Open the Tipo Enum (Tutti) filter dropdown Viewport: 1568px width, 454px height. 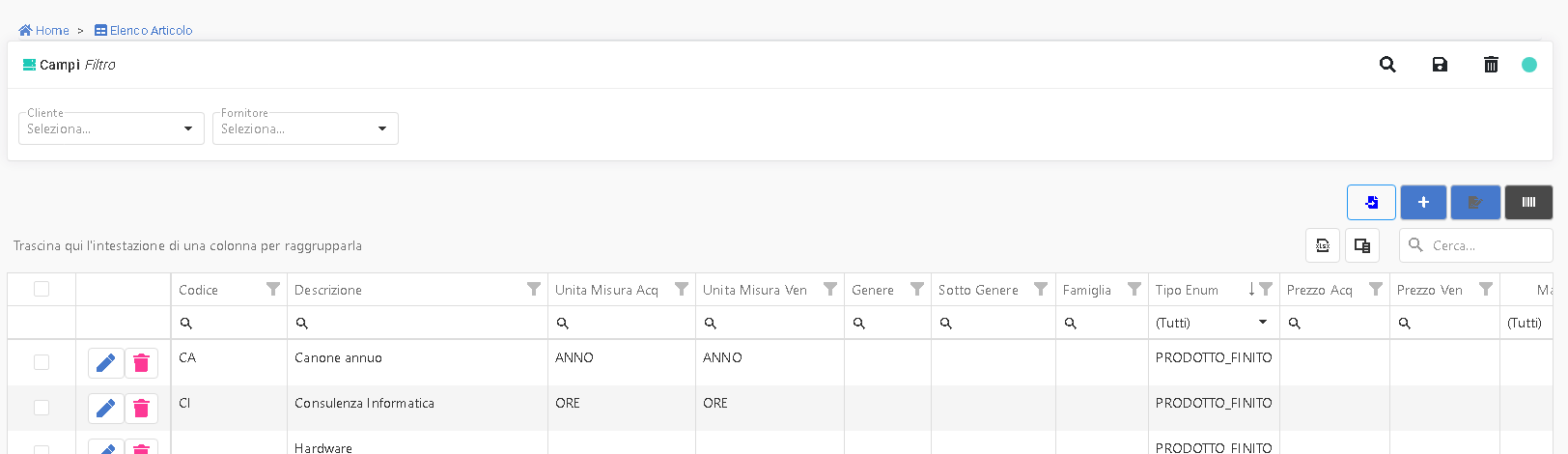point(1213,323)
